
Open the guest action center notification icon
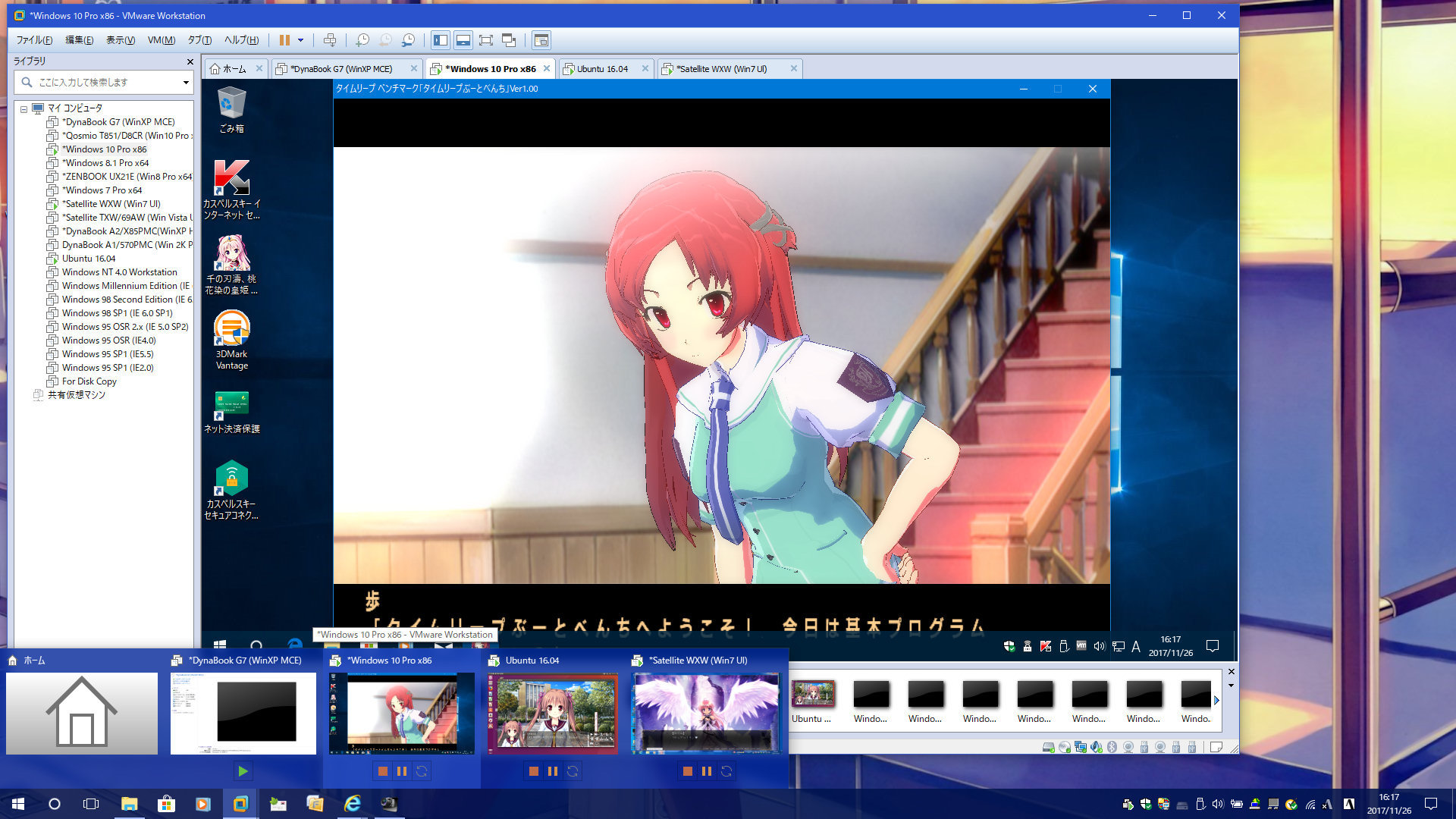tap(1213, 646)
